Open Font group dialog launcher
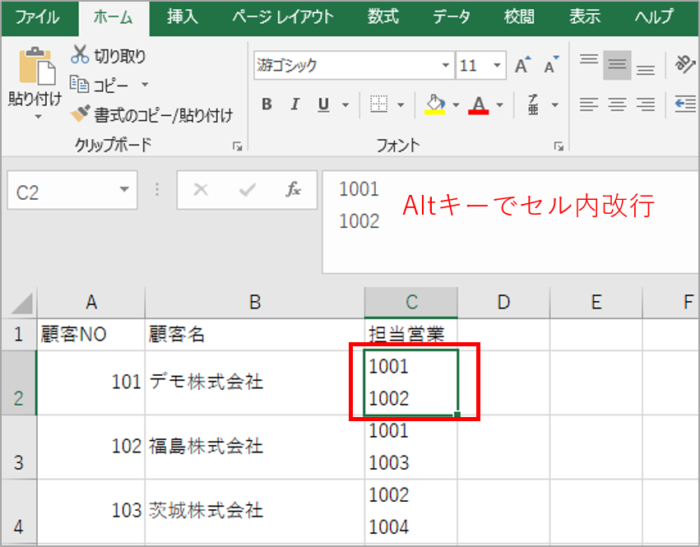The image size is (700, 547). click(x=558, y=146)
